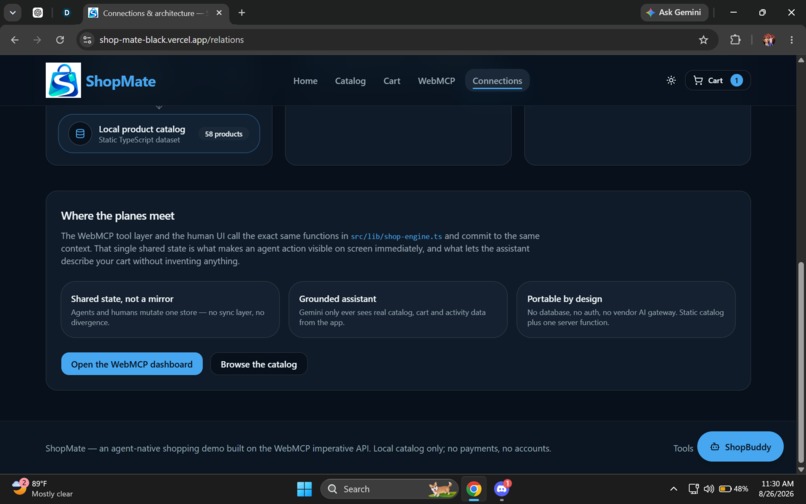Toggle the light/dark theme sun icon
The width and height of the screenshot is (806, 504).
671,80
